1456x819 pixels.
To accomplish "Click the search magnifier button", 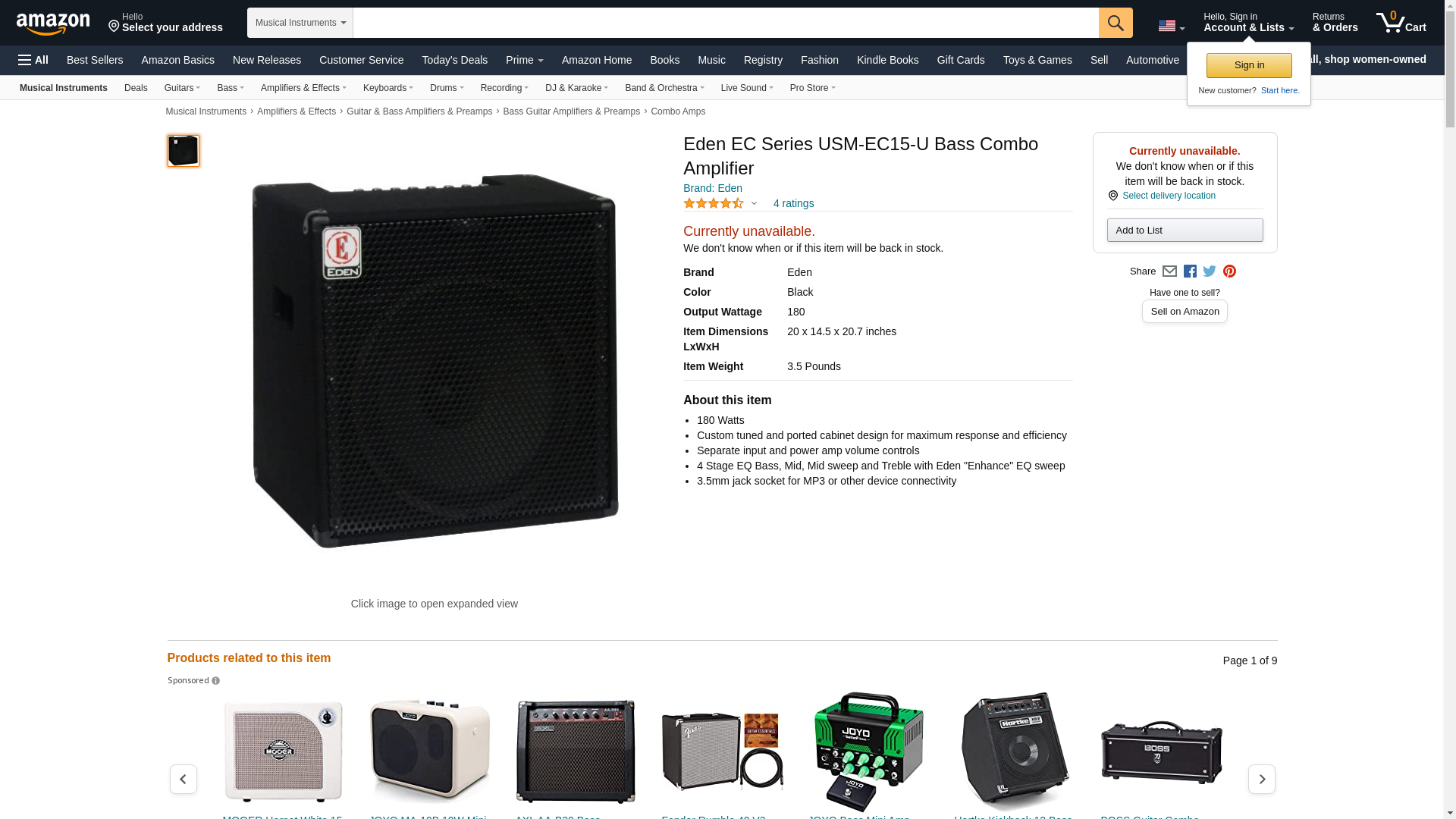I will pyautogui.click(x=1115, y=23).
